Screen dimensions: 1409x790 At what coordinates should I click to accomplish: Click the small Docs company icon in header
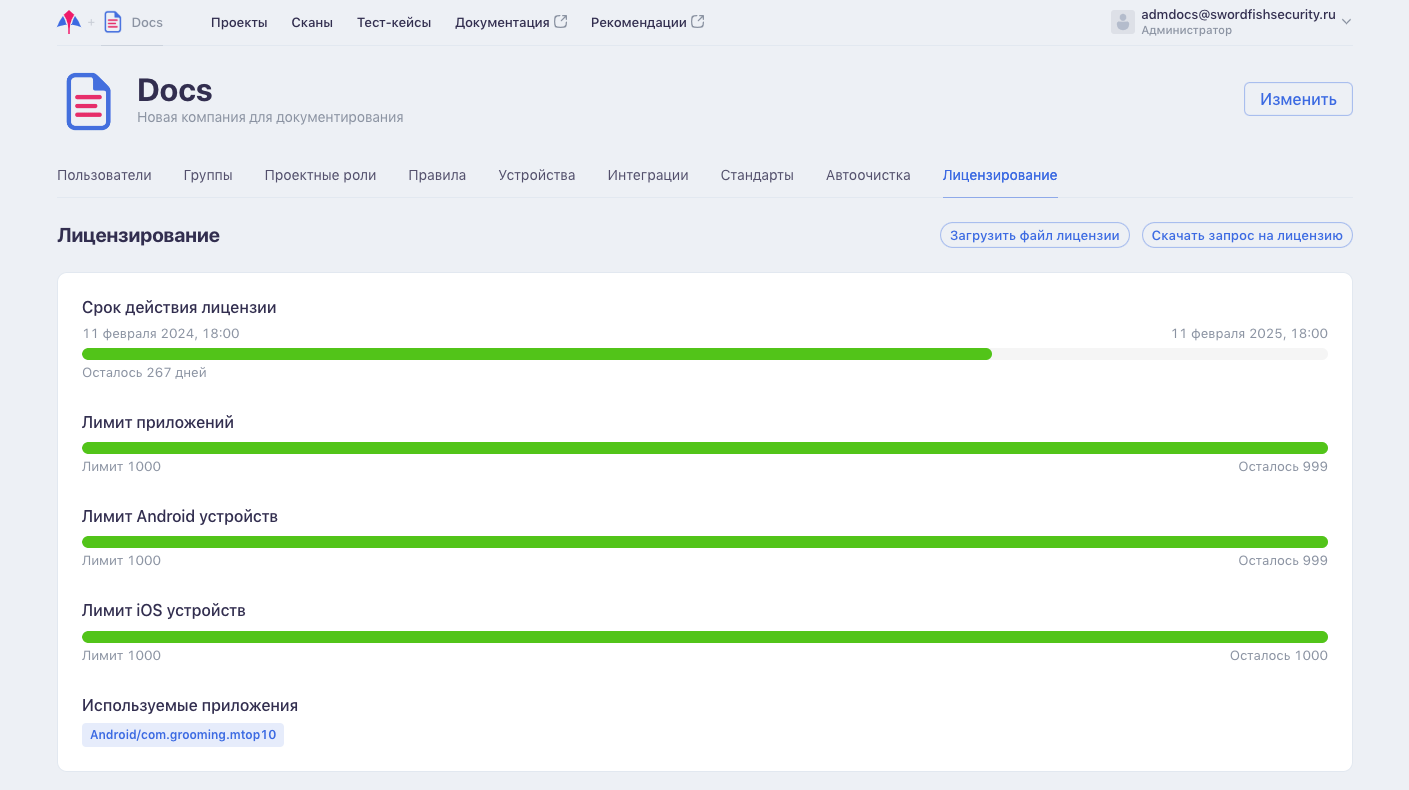(113, 22)
